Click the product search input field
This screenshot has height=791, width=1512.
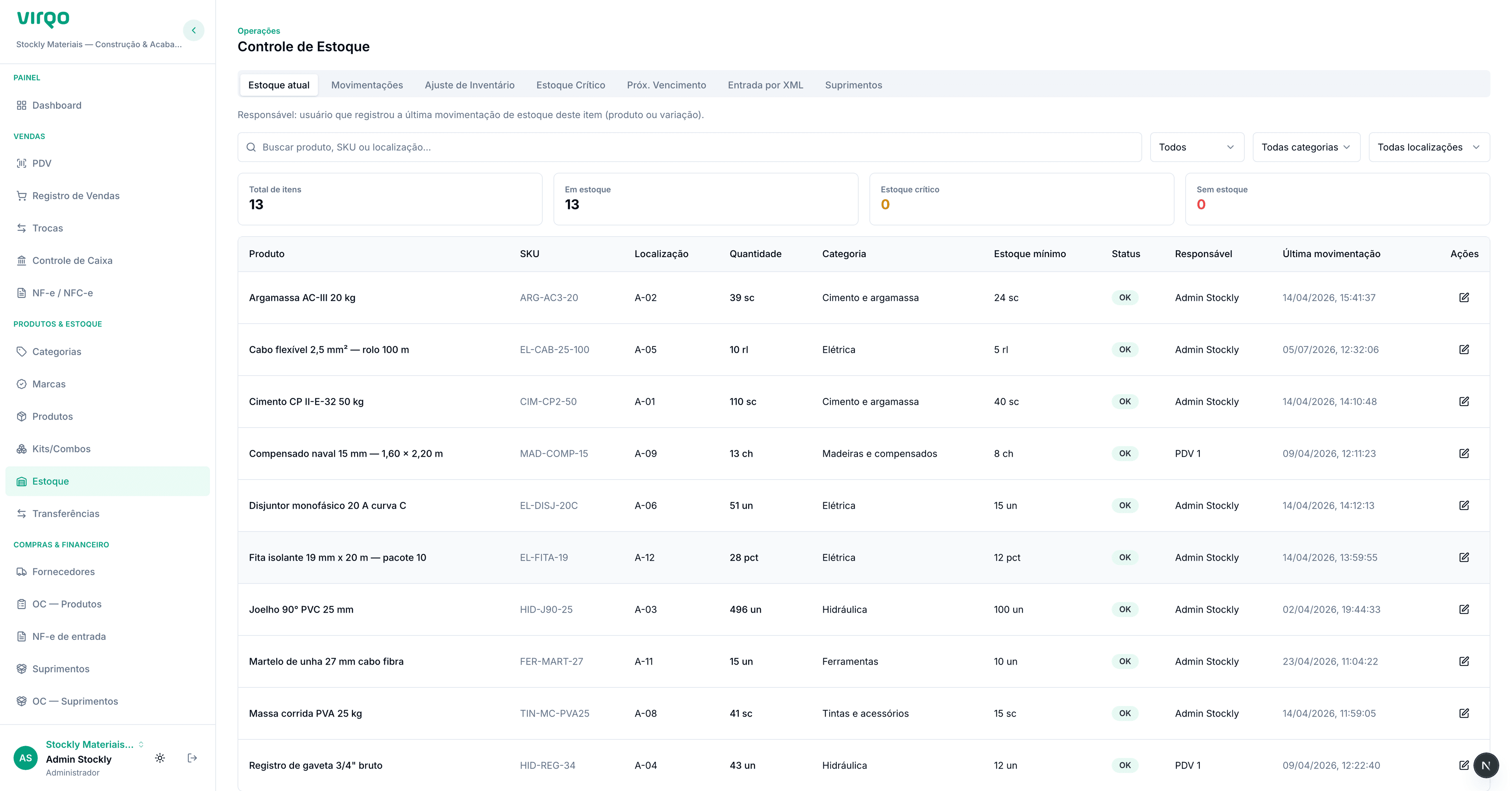689,147
